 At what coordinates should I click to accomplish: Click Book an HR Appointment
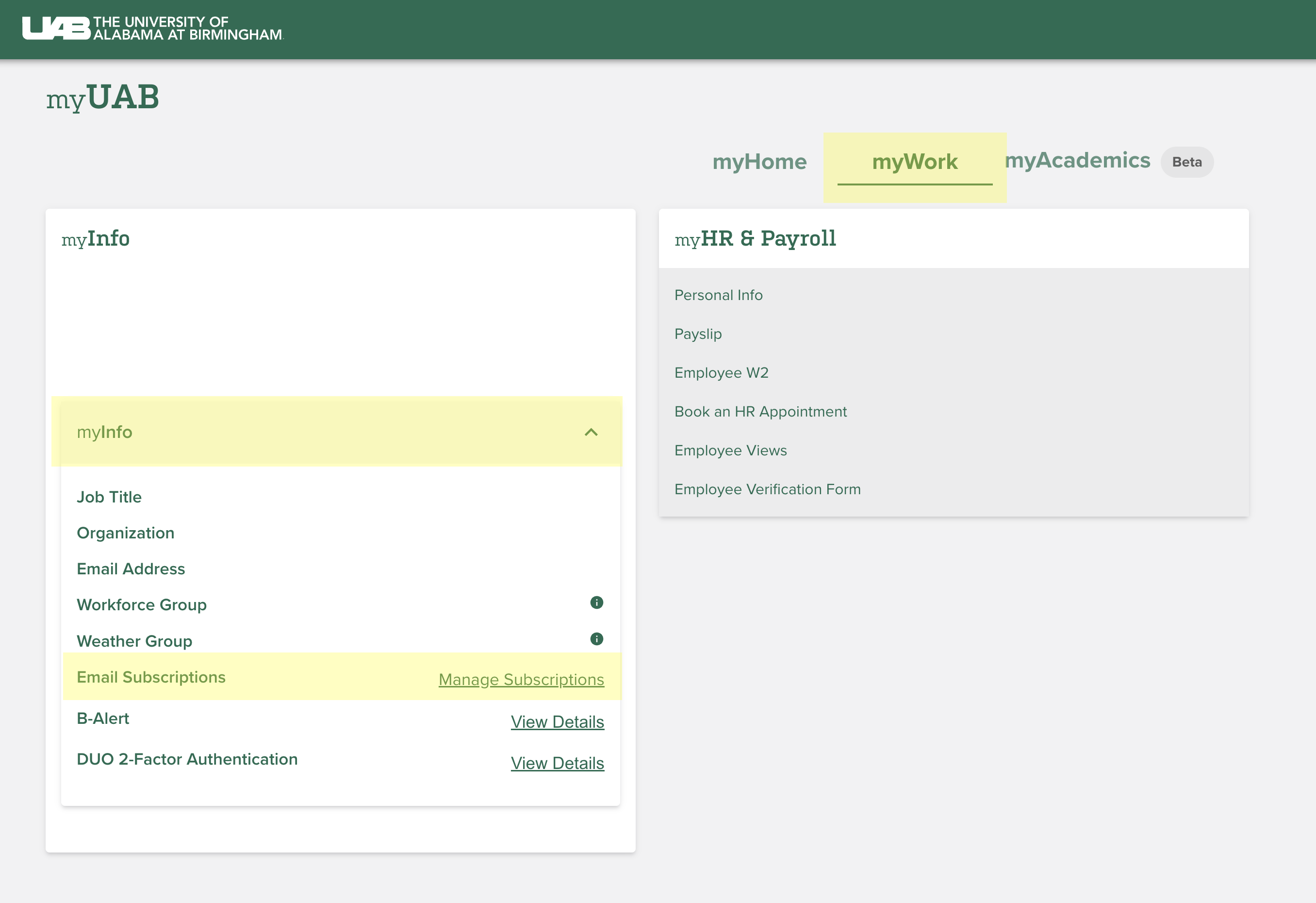(760, 412)
